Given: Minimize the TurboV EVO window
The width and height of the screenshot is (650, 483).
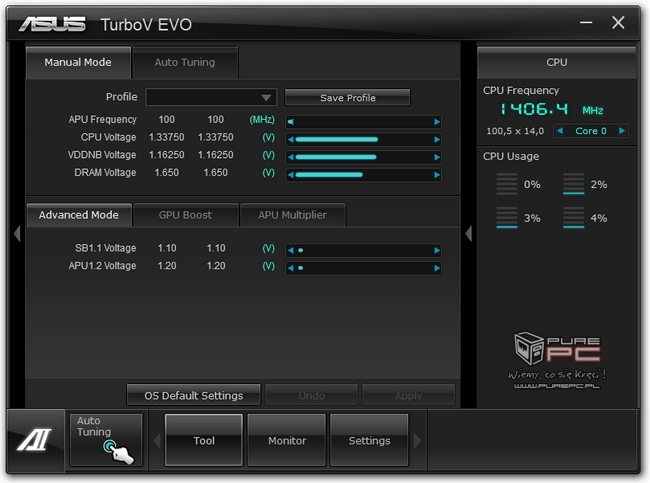Looking at the screenshot, I should 586,22.
